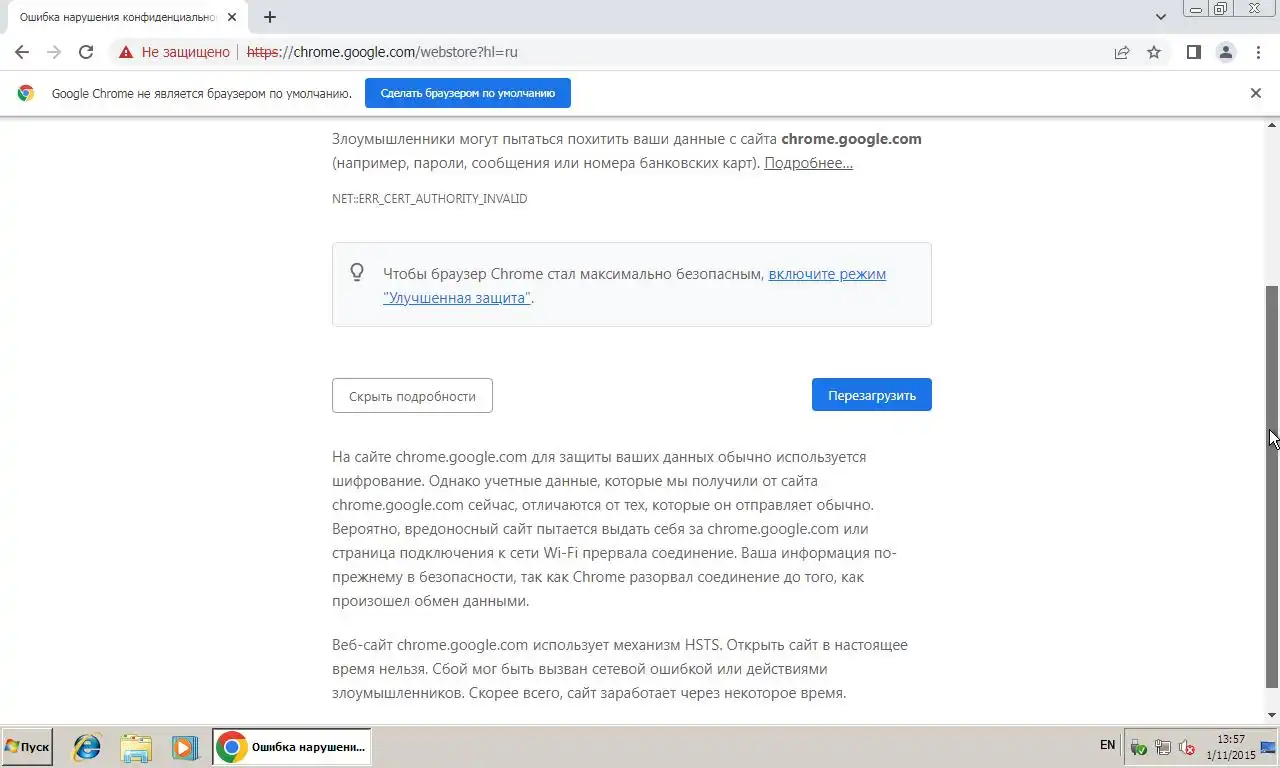Open the red 'Не защищено' security warning
The height and width of the screenshot is (768, 1280).
pos(174,52)
